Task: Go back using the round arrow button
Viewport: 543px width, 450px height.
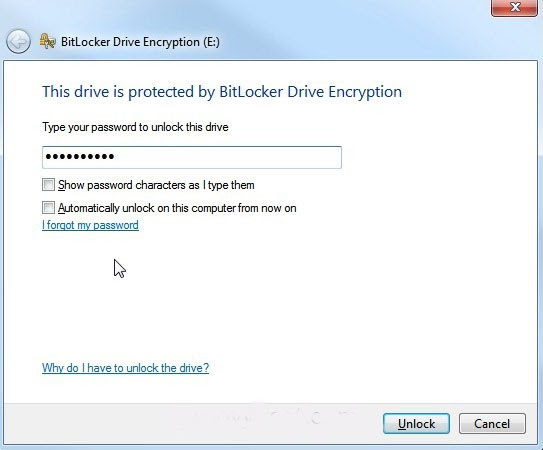Action: pos(18,41)
